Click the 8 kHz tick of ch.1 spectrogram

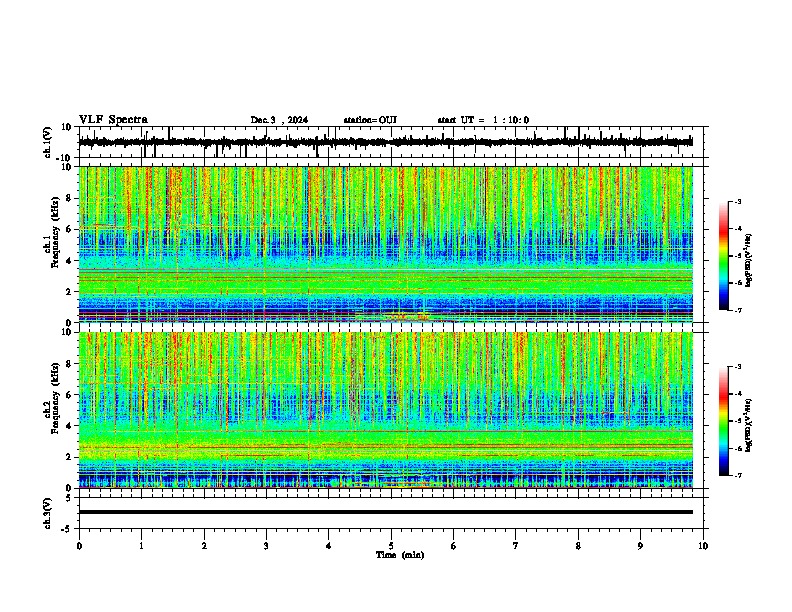70,198
